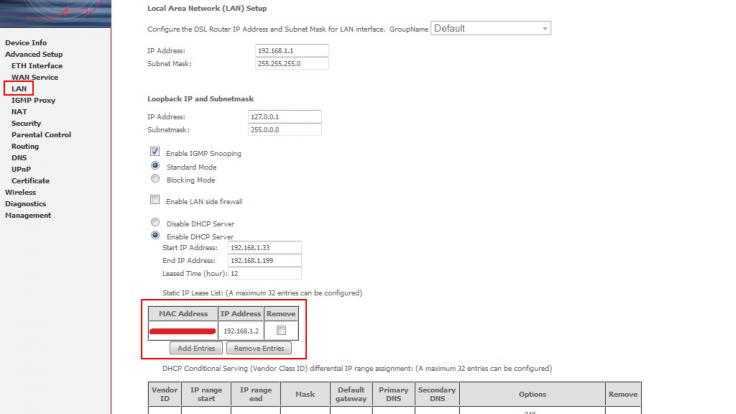The width and height of the screenshot is (736, 414).
Task: Check Remove box for 192.168.1.2 entry
Action: point(281,329)
